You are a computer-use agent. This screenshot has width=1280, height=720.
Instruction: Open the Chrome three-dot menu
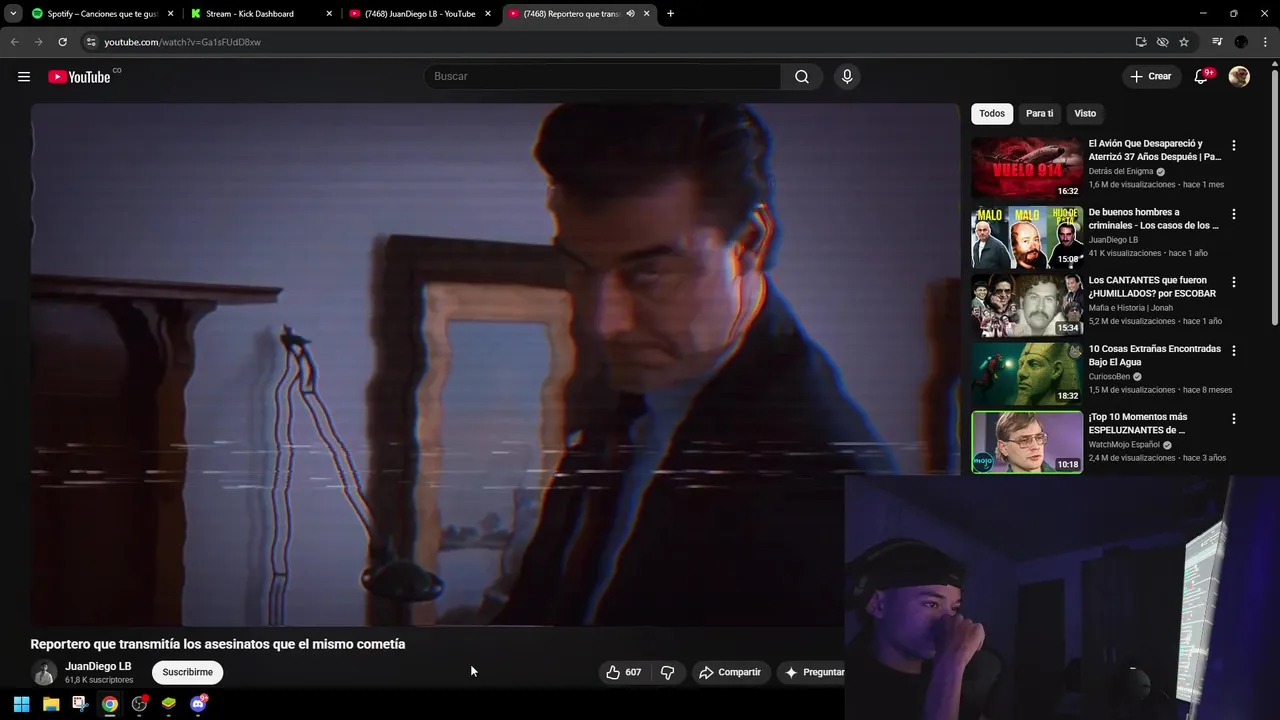click(x=1265, y=42)
